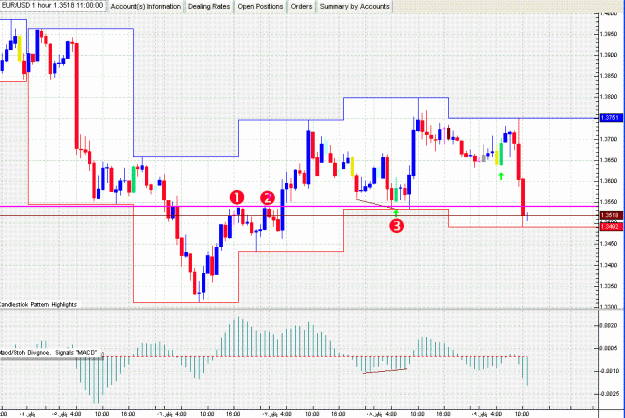
Task: Click the 1.3450 price axis value
Action: click(609, 244)
